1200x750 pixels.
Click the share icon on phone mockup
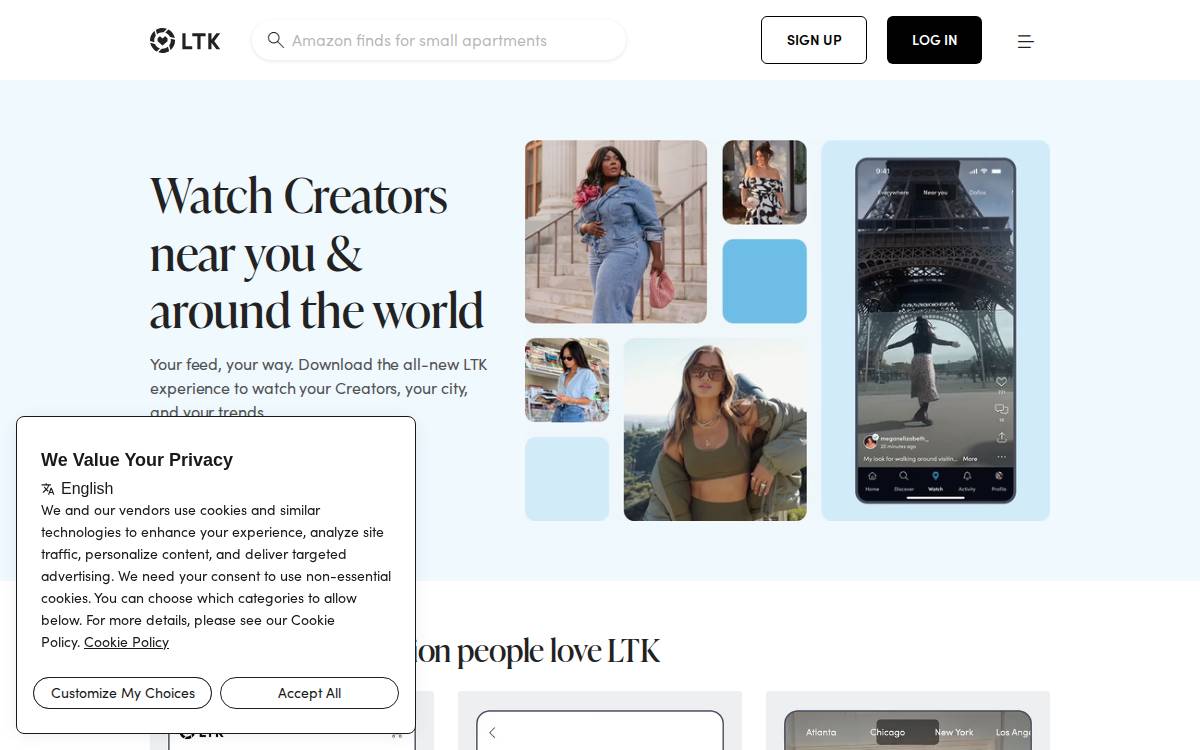1001,437
